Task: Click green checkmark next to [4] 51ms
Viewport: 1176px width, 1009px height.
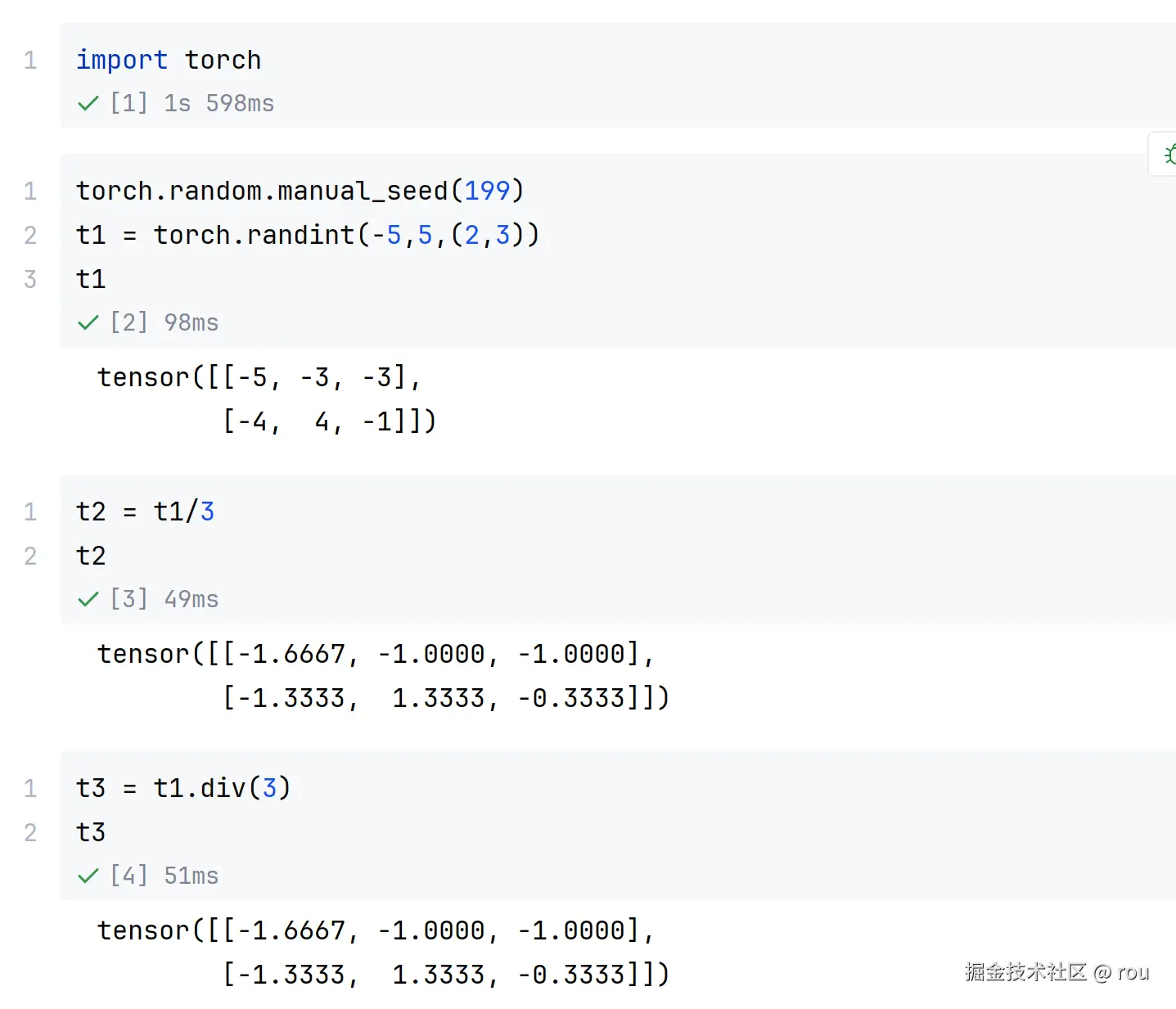Action: point(88,876)
